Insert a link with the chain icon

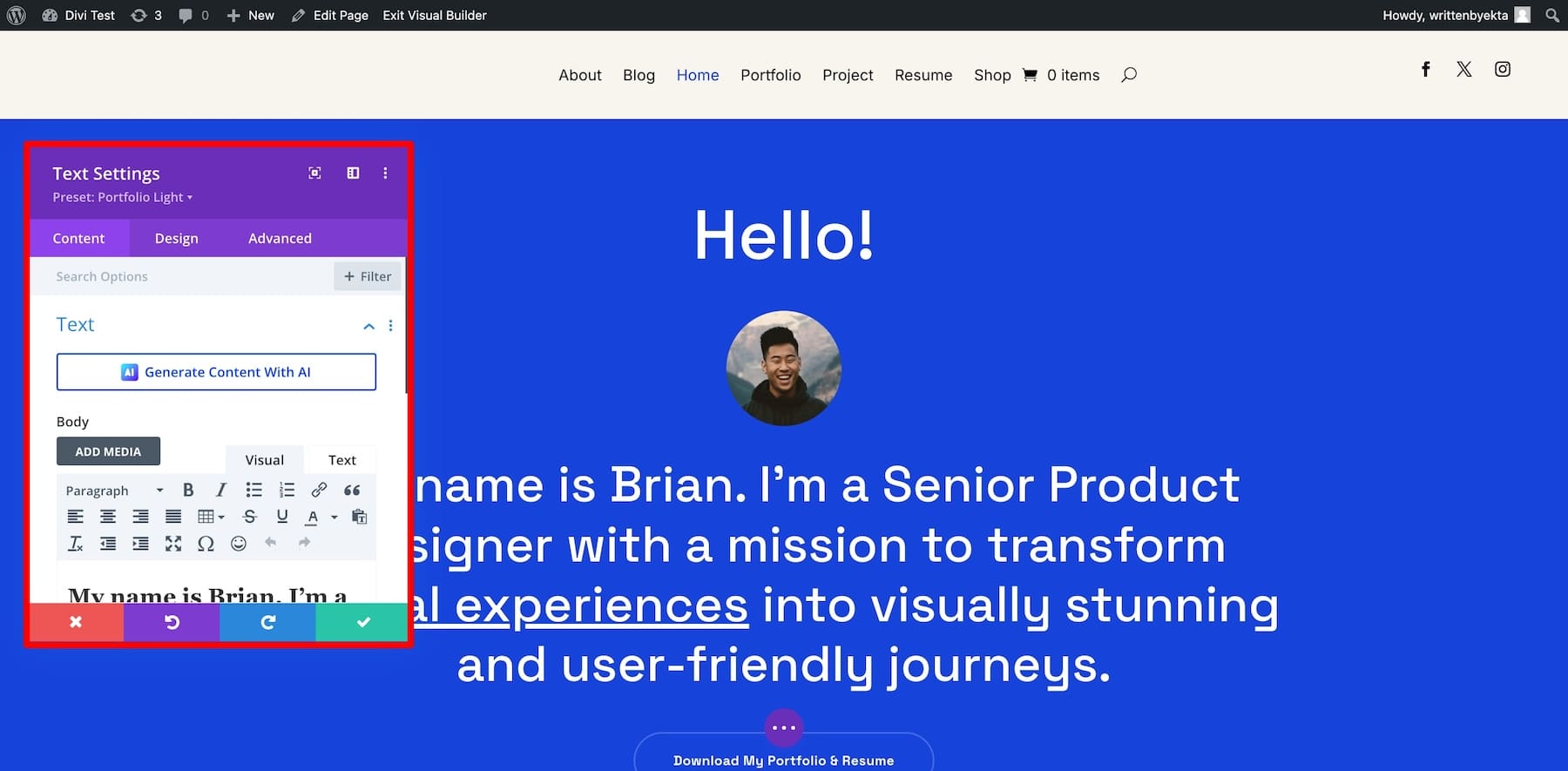[x=319, y=490]
